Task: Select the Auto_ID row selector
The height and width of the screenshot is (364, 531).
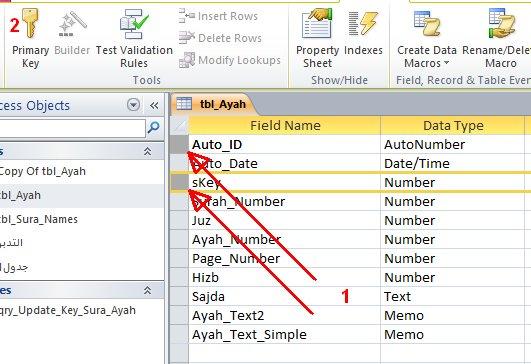Action: [179, 144]
